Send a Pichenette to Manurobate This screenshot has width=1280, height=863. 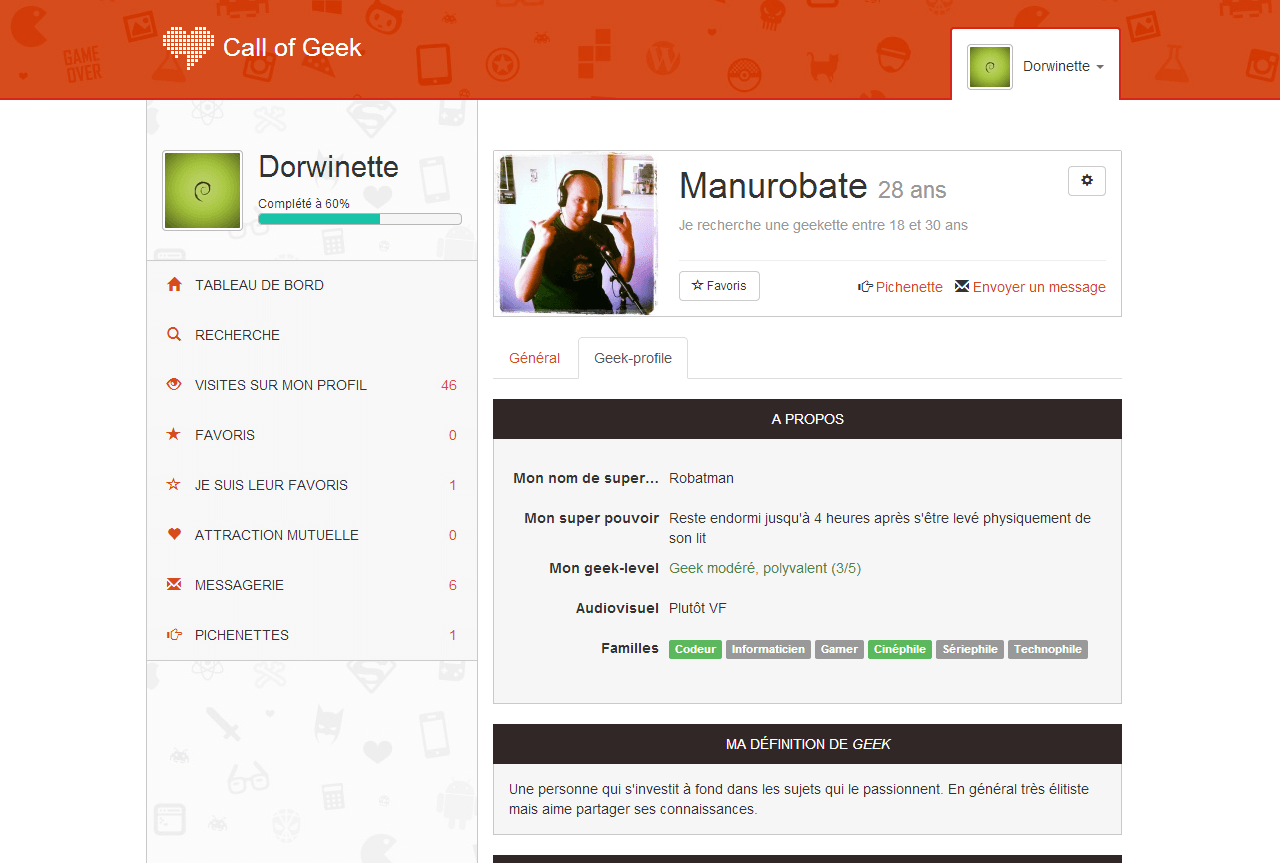(x=900, y=287)
